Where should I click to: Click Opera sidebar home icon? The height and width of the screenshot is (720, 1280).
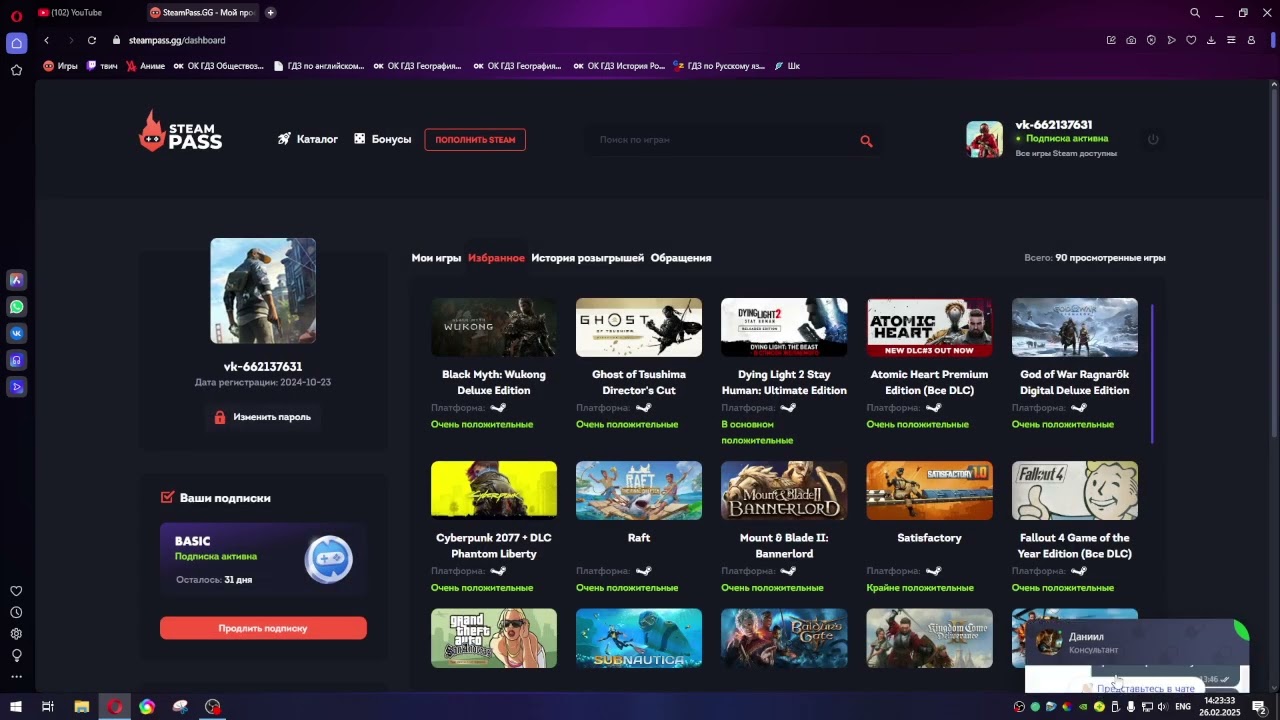(16, 43)
